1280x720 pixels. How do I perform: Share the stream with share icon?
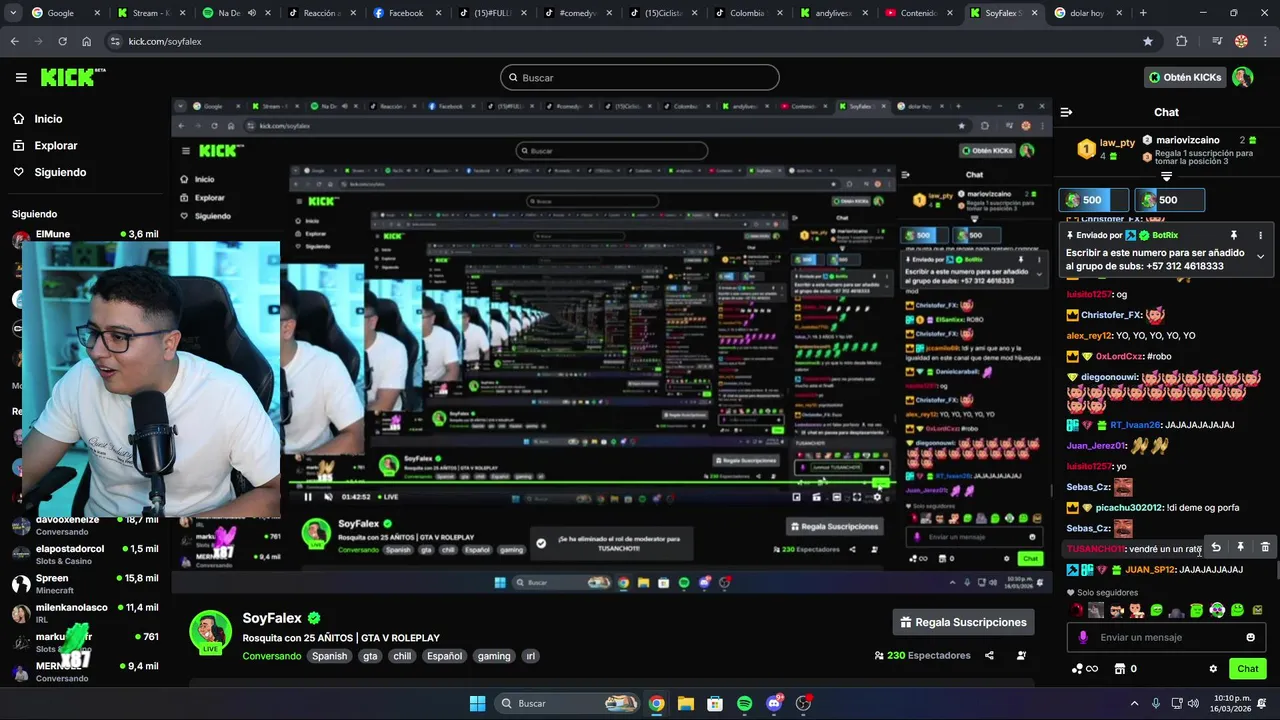pos(989,656)
